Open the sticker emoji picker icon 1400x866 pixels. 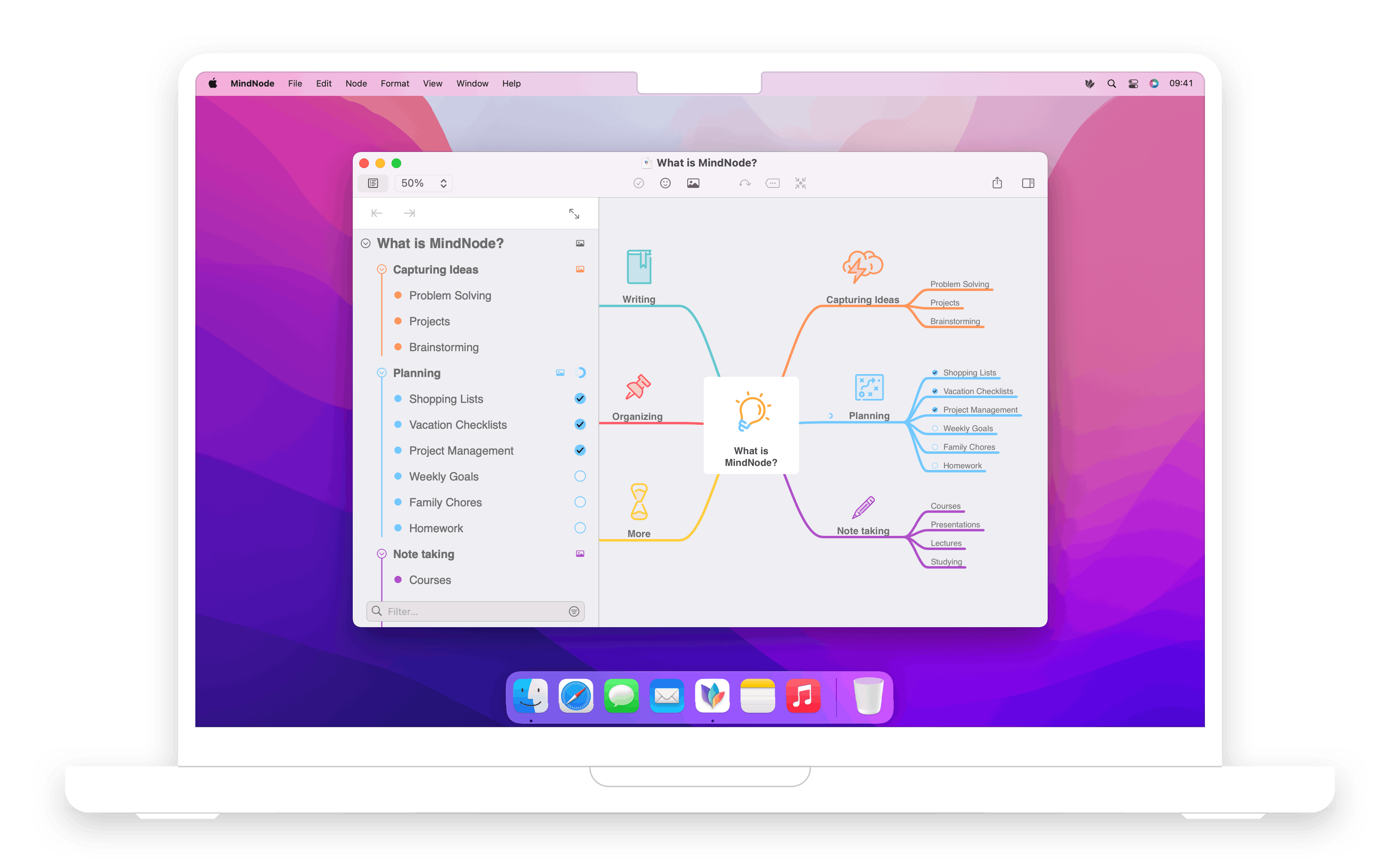(x=665, y=183)
